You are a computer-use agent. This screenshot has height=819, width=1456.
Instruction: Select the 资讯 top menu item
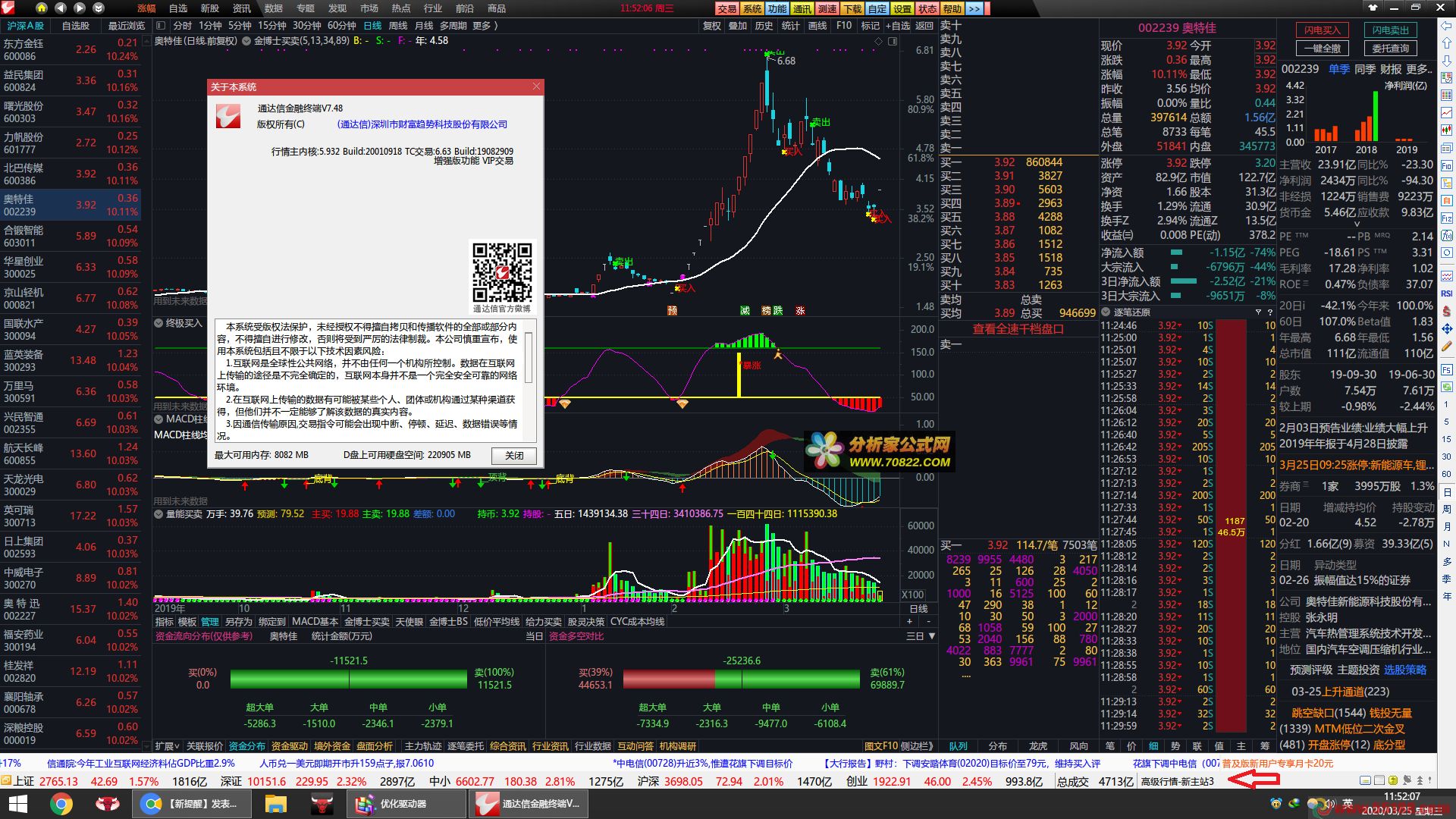click(x=242, y=8)
